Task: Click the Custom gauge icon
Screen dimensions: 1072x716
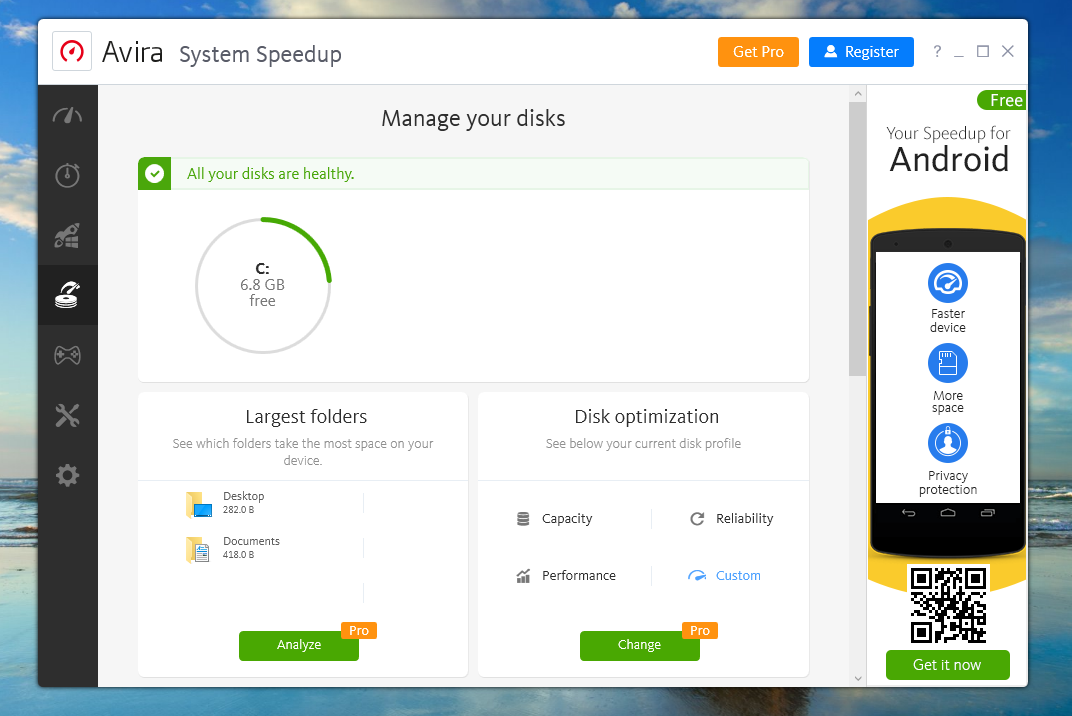Action: point(697,576)
